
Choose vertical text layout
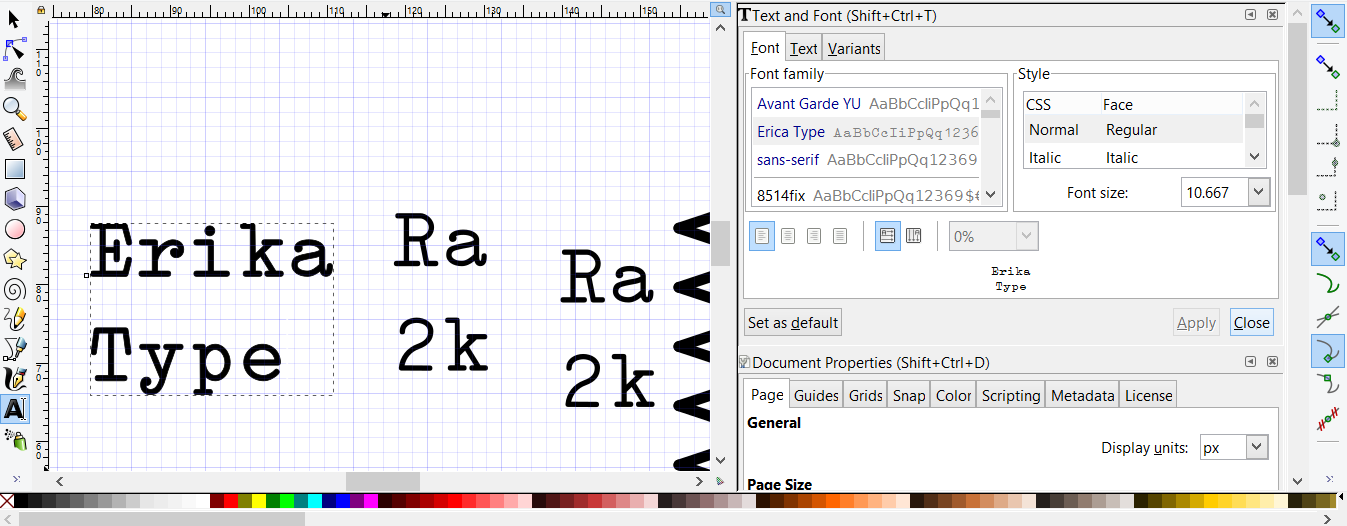coord(913,236)
